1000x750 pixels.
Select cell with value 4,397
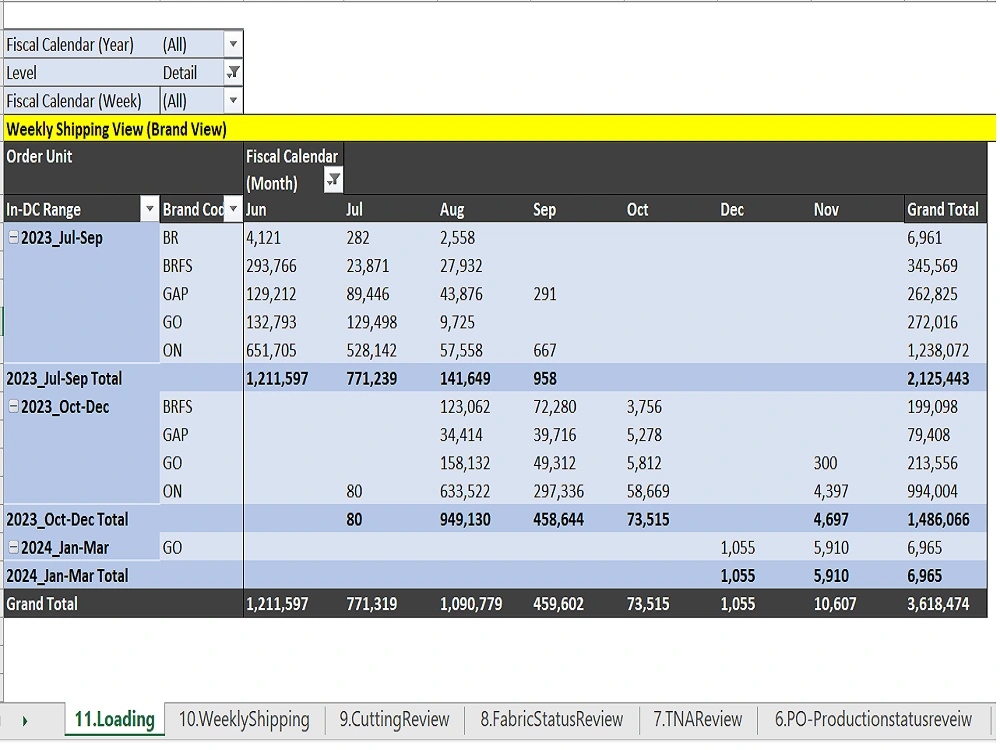click(x=858, y=491)
